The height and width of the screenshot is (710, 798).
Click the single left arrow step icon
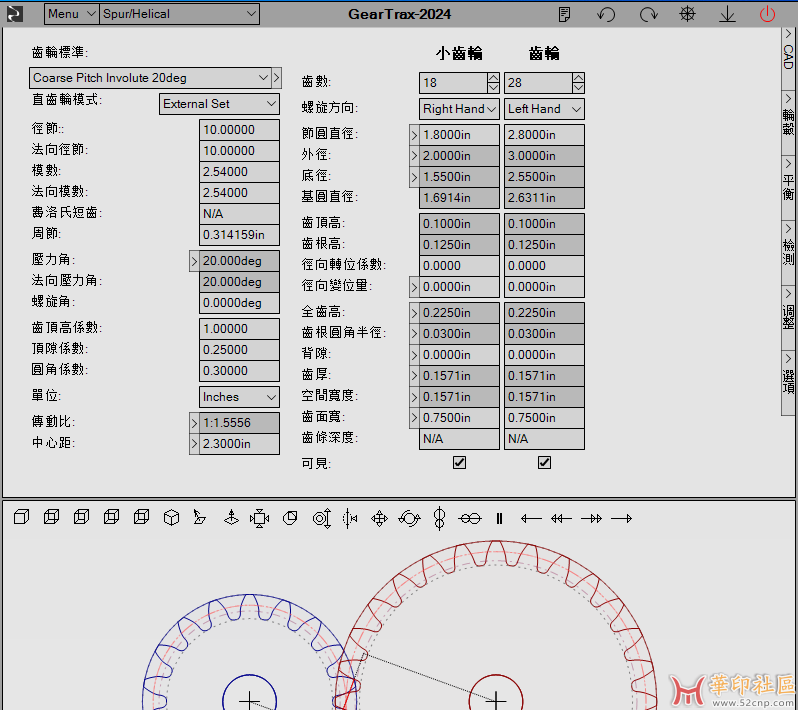tap(531, 518)
